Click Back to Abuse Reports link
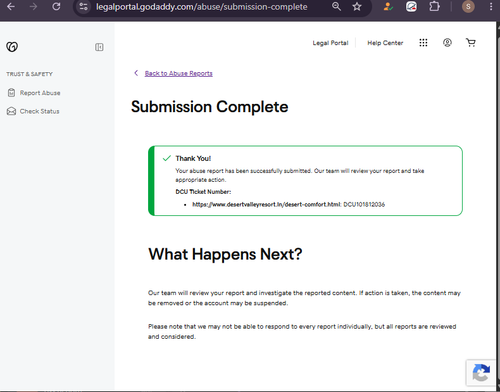500x392 pixels. 178,73
